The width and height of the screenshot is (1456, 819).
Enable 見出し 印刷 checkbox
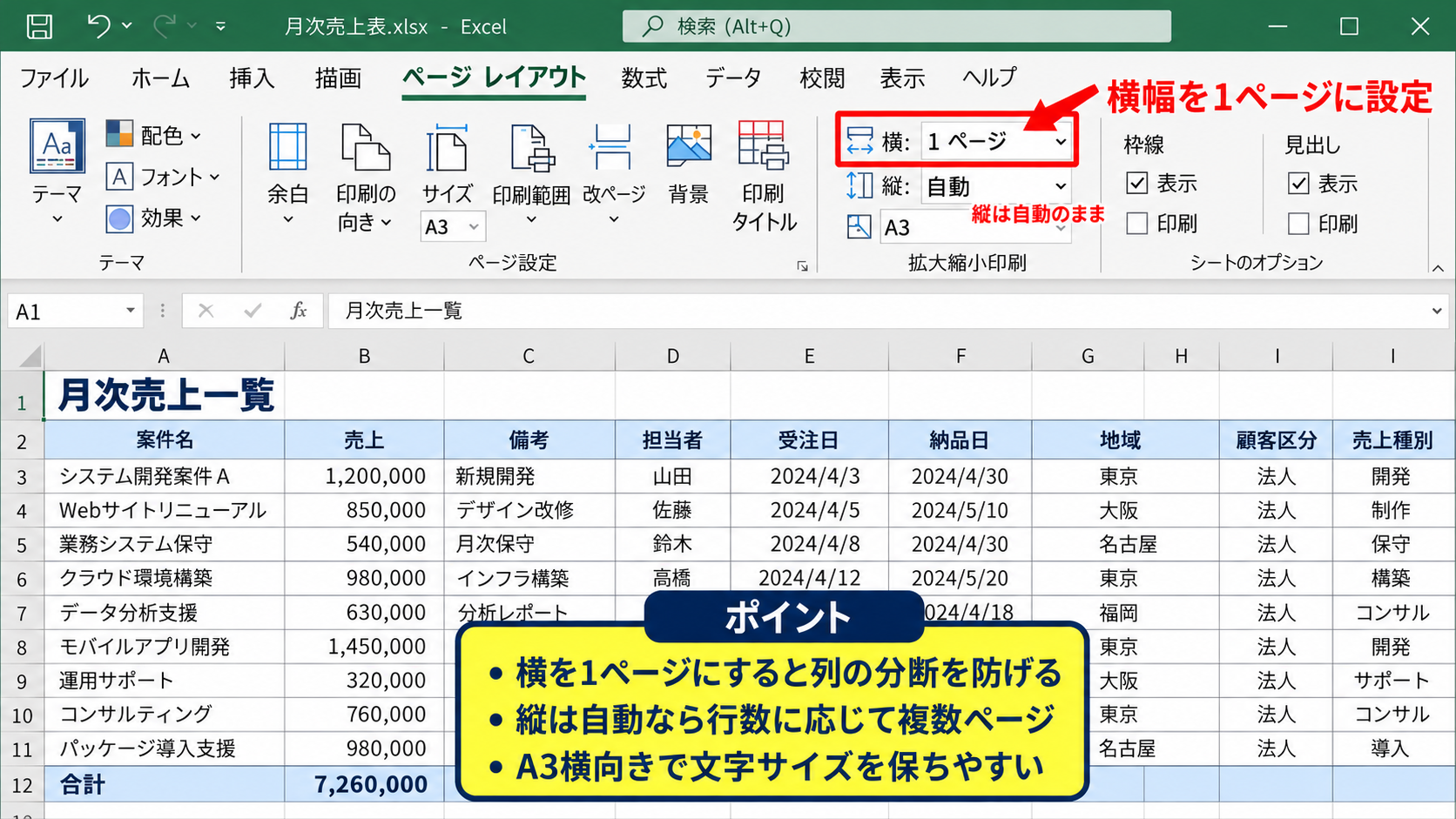pos(1298,224)
